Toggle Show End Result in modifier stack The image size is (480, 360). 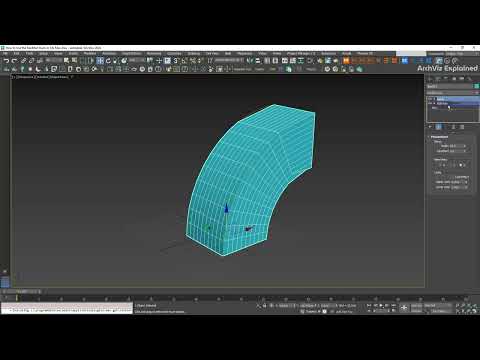pyautogui.click(x=439, y=127)
